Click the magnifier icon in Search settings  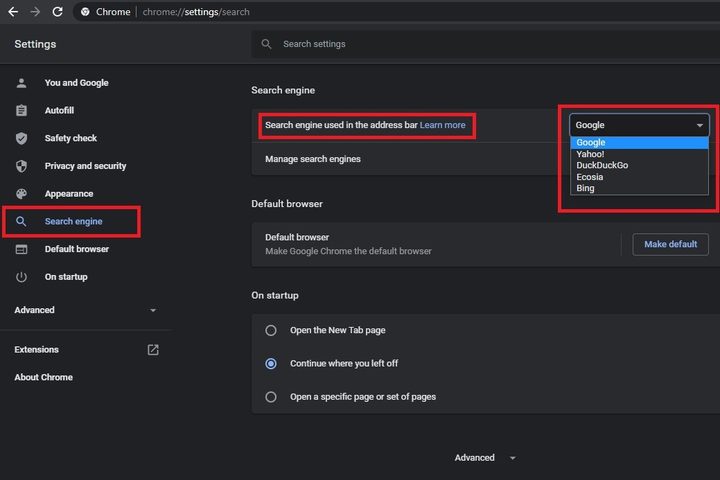click(266, 44)
